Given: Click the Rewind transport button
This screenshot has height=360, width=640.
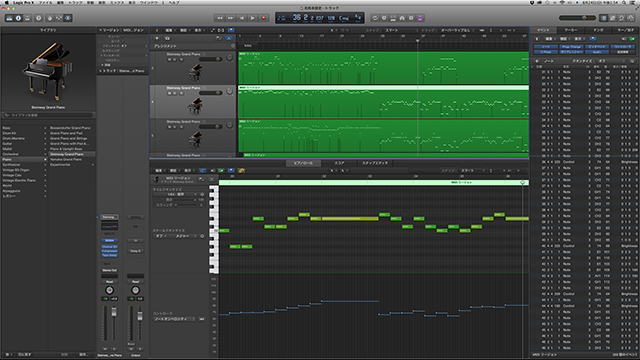Looking at the screenshot, I should click(220, 18).
